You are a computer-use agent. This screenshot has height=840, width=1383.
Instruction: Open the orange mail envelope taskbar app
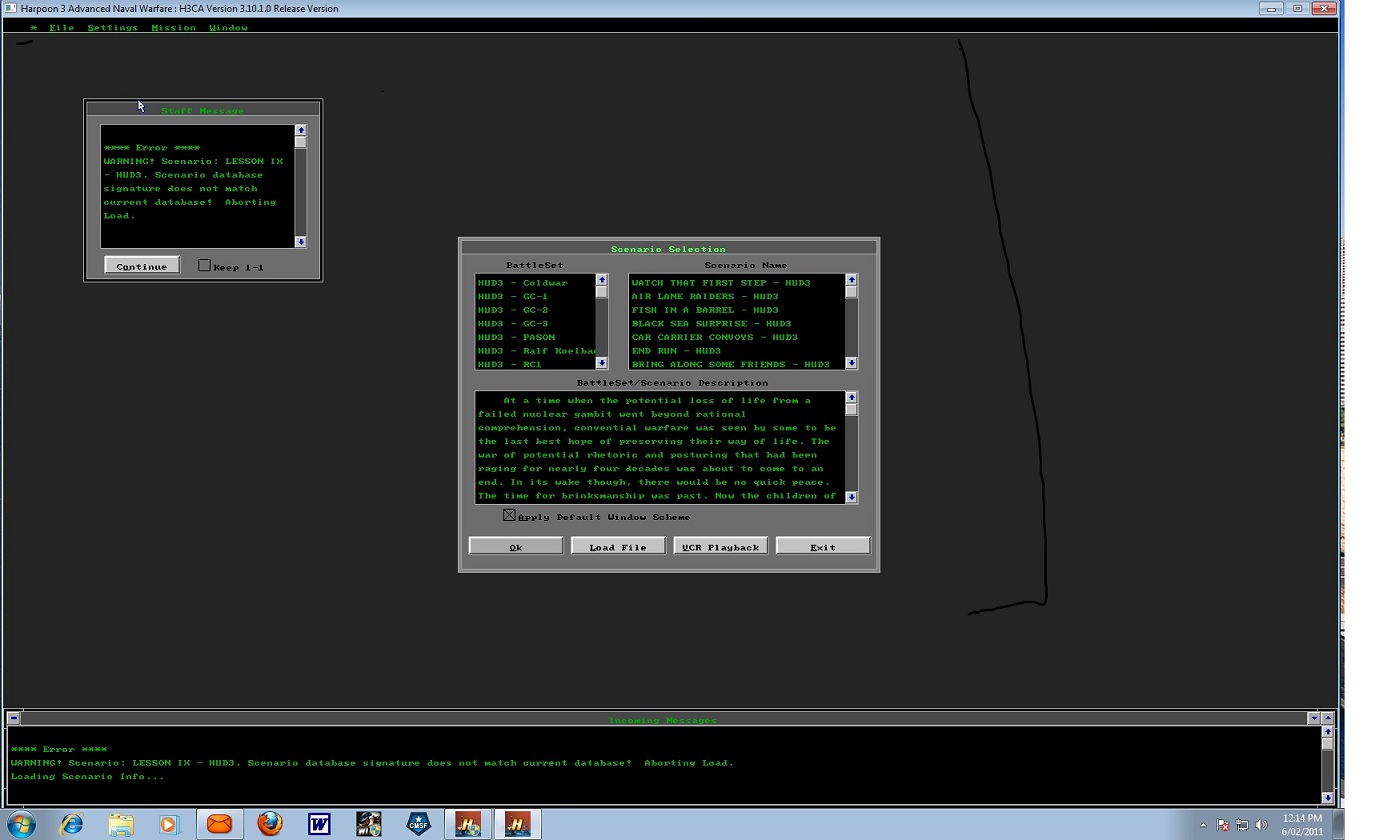tap(220, 824)
